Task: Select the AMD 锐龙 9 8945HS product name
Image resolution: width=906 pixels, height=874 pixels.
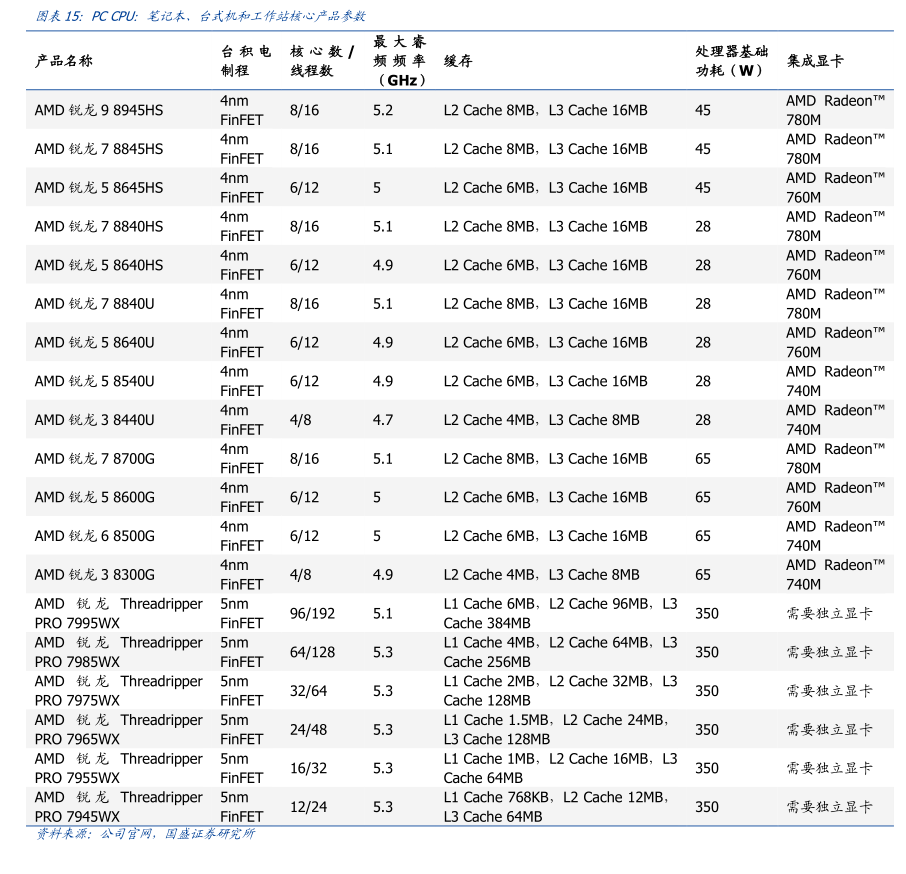Action: coord(98,110)
